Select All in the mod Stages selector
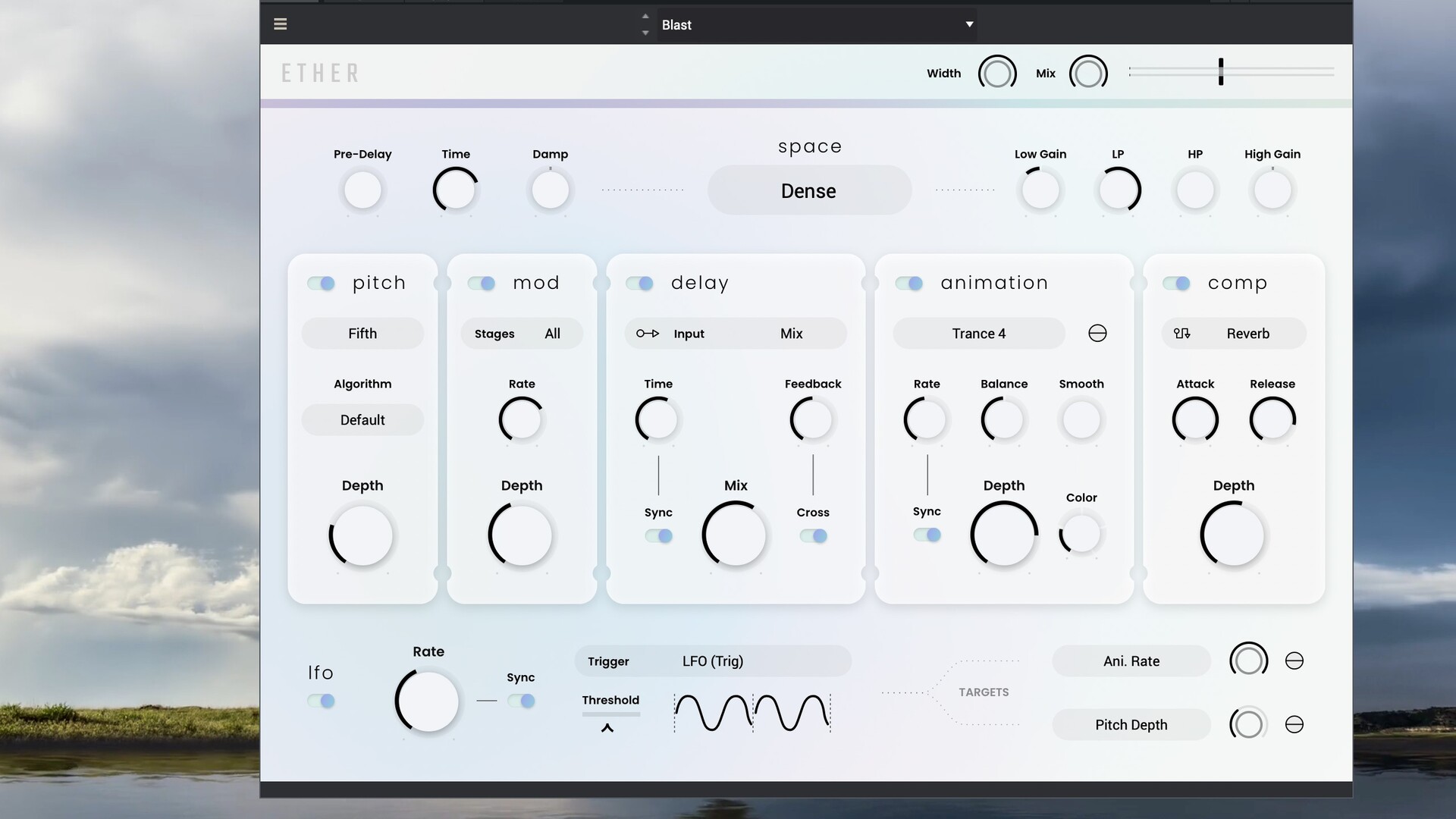This screenshot has width=1456, height=819. click(x=552, y=334)
